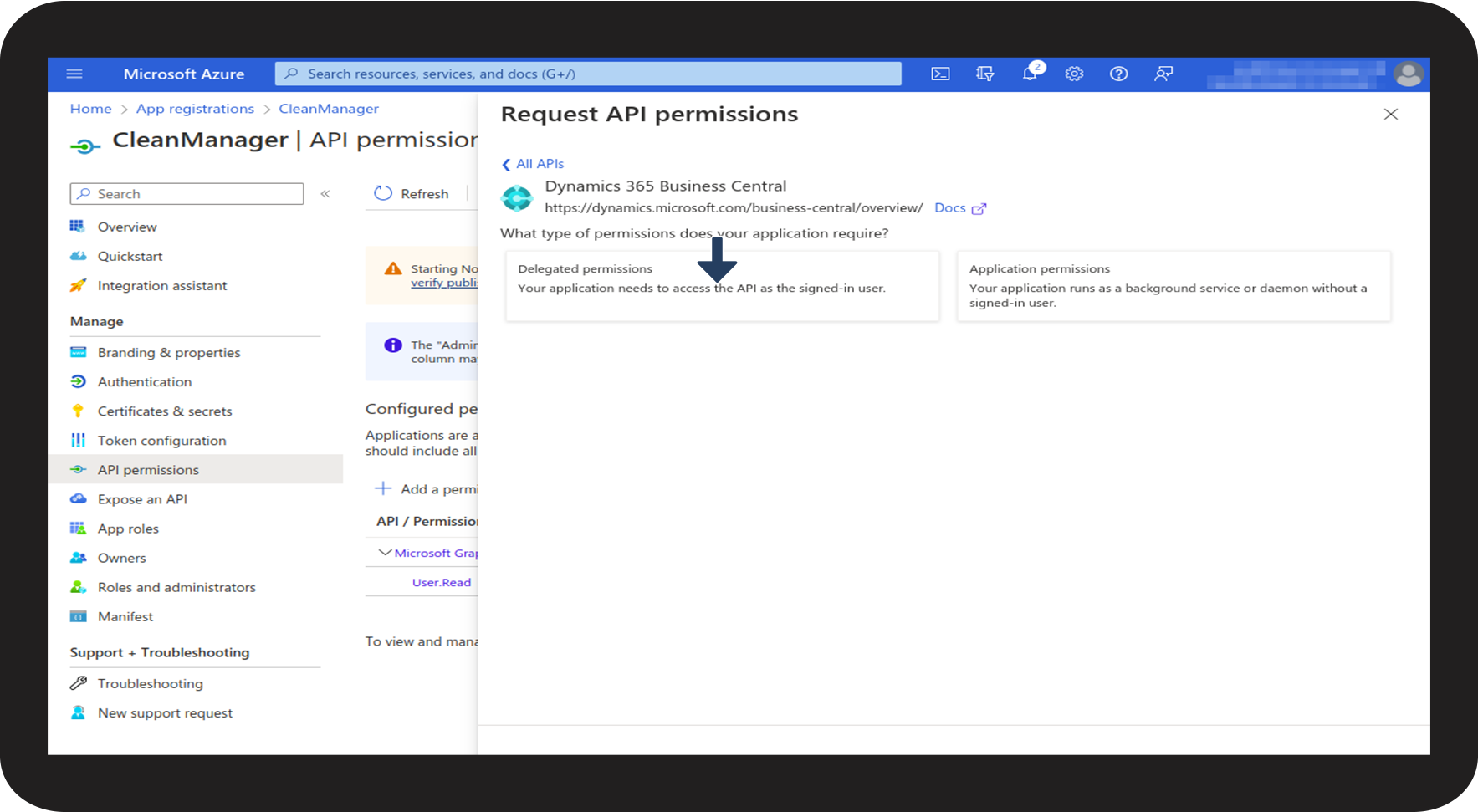The height and width of the screenshot is (812, 1478).
Task: Open the Azure portal hamburger menu
Action: (74, 74)
